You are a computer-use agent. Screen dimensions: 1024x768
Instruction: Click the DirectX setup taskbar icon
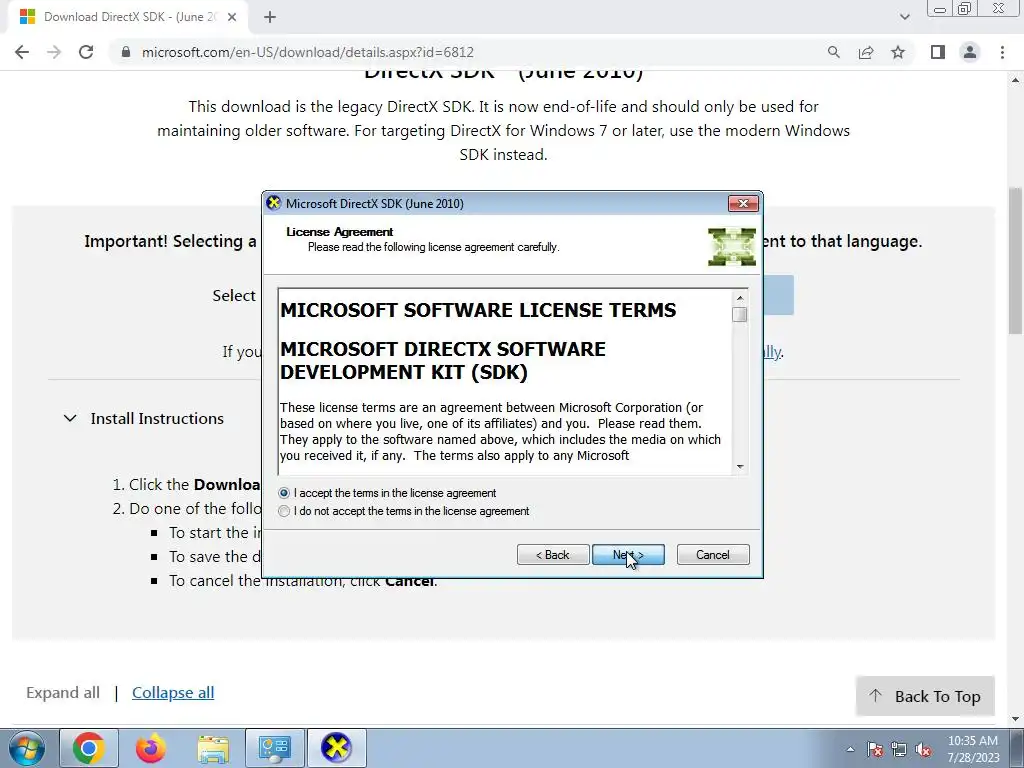(x=336, y=748)
